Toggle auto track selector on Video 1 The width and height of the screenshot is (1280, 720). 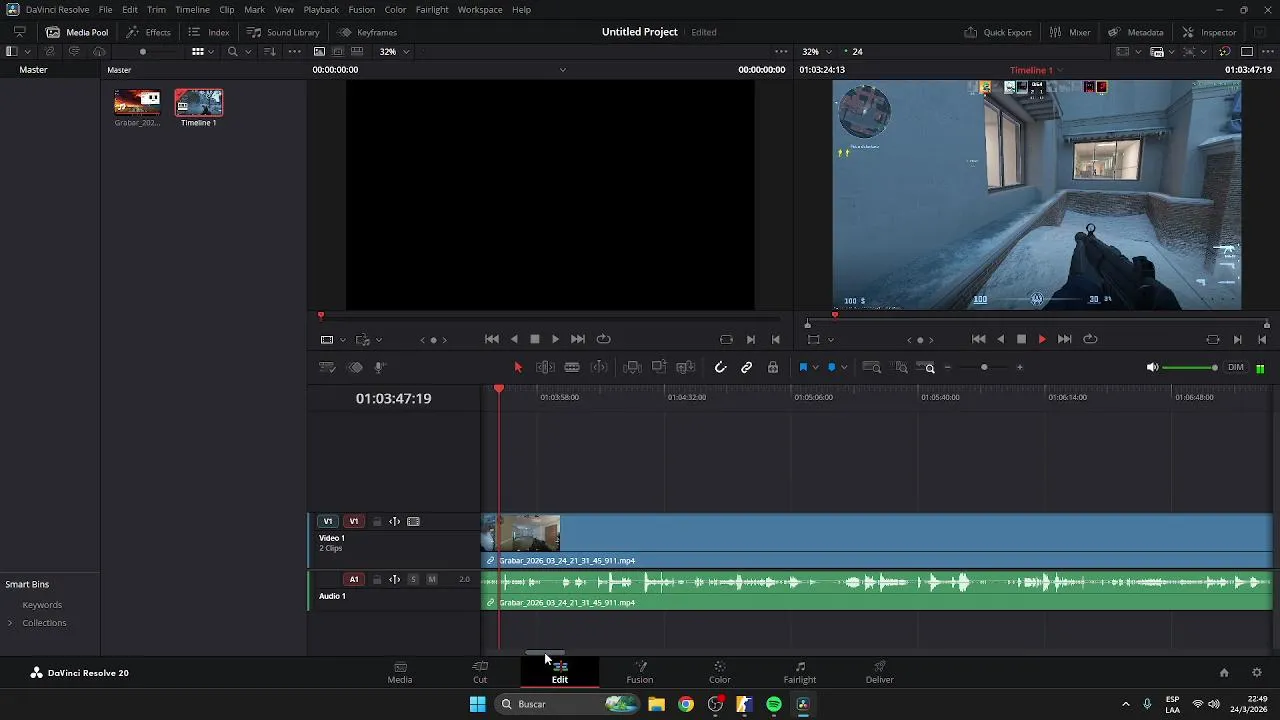coord(395,521)
